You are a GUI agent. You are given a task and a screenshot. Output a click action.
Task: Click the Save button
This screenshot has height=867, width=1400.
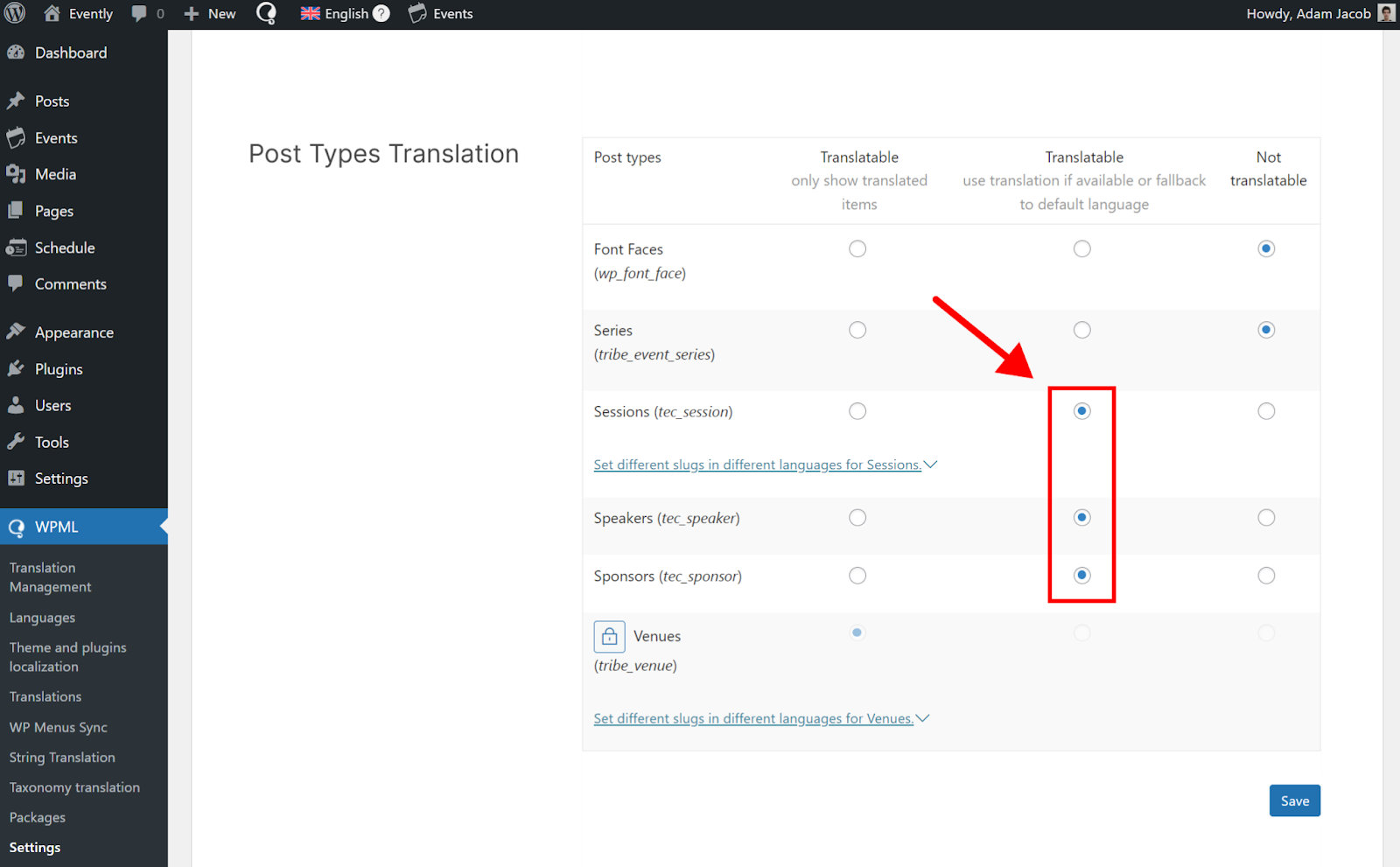(x=1294, y=800)
